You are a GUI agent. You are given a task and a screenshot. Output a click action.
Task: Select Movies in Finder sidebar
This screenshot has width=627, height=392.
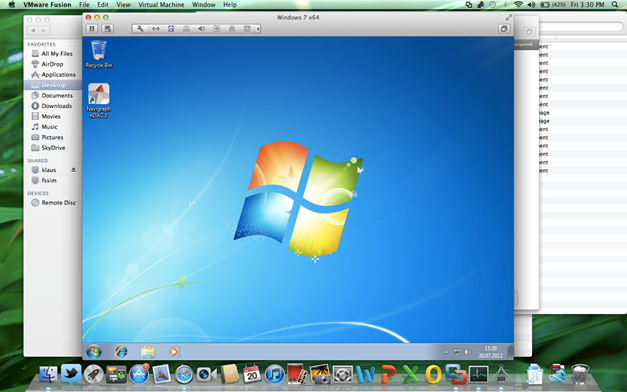[x=53, y=116]
